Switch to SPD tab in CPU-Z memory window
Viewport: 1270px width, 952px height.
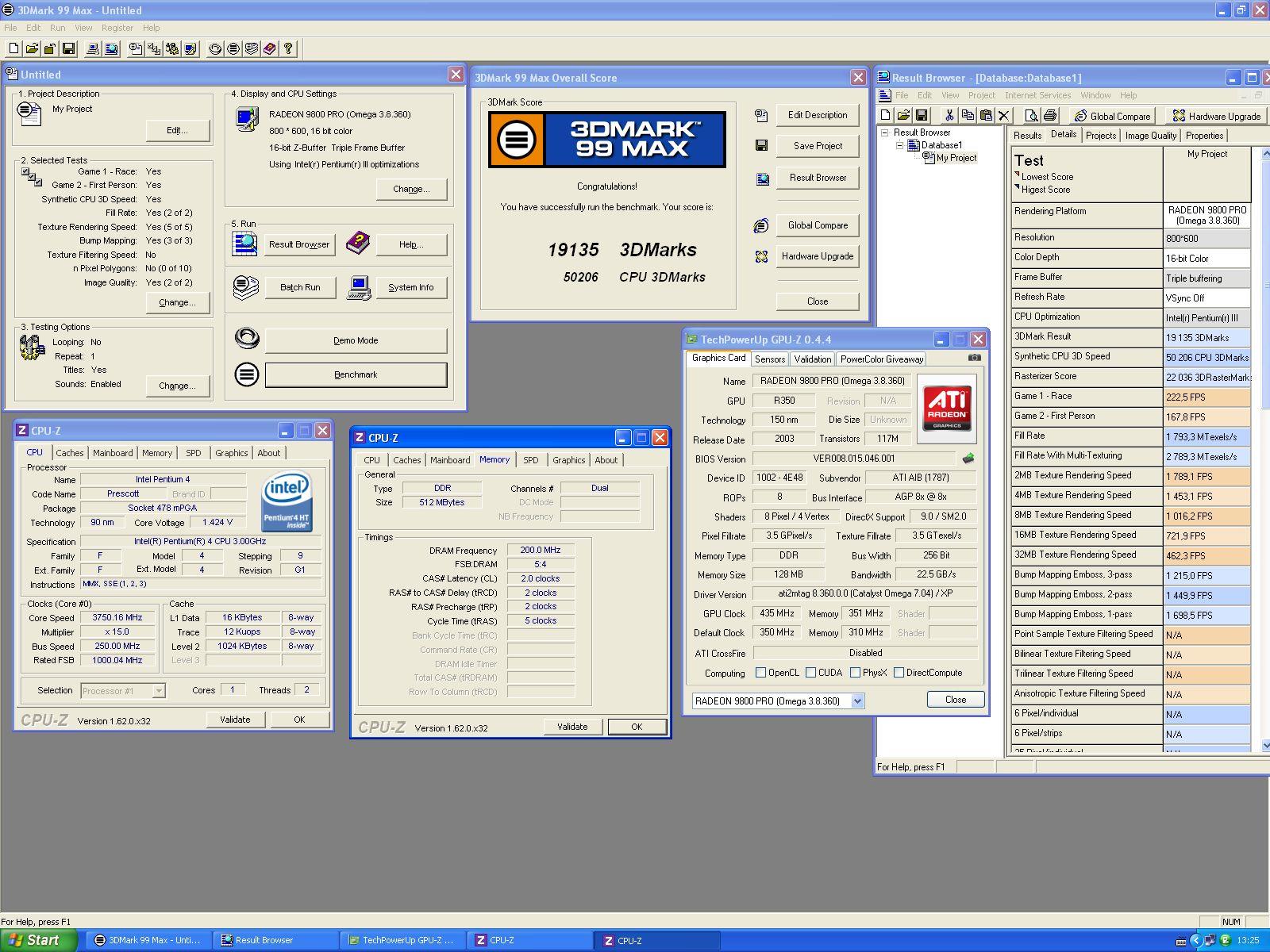coord(531,460)
